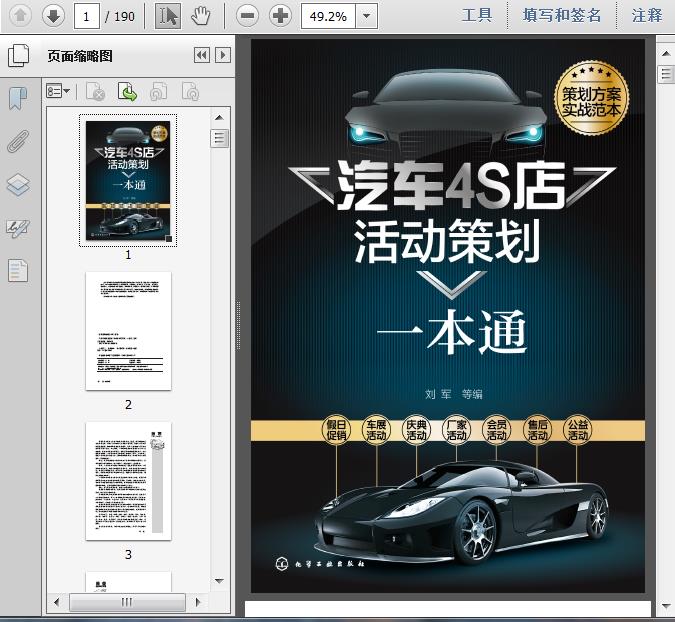Zoom out with the minus button

tap(248, 16)
